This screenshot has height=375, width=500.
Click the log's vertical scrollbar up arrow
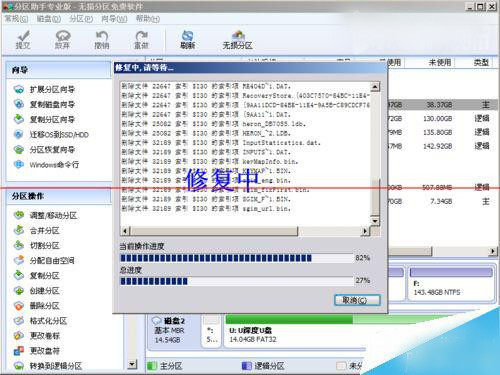point(375,87)
